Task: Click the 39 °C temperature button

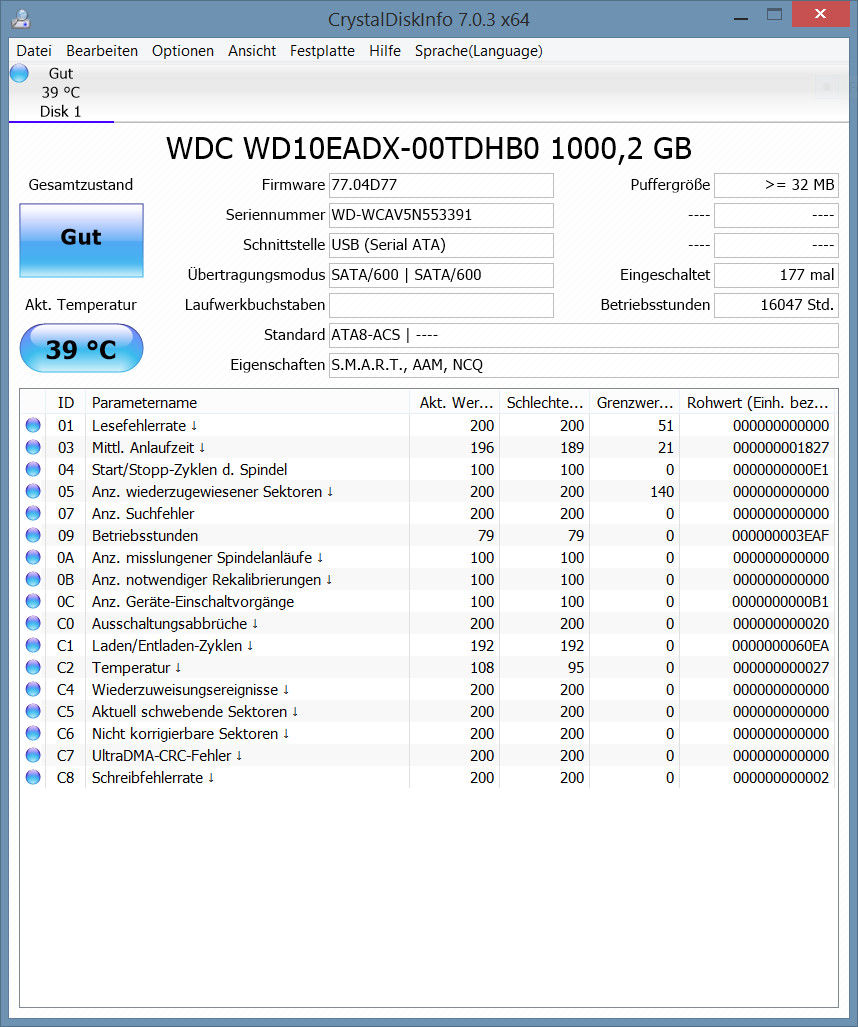Action: (81, 348)
